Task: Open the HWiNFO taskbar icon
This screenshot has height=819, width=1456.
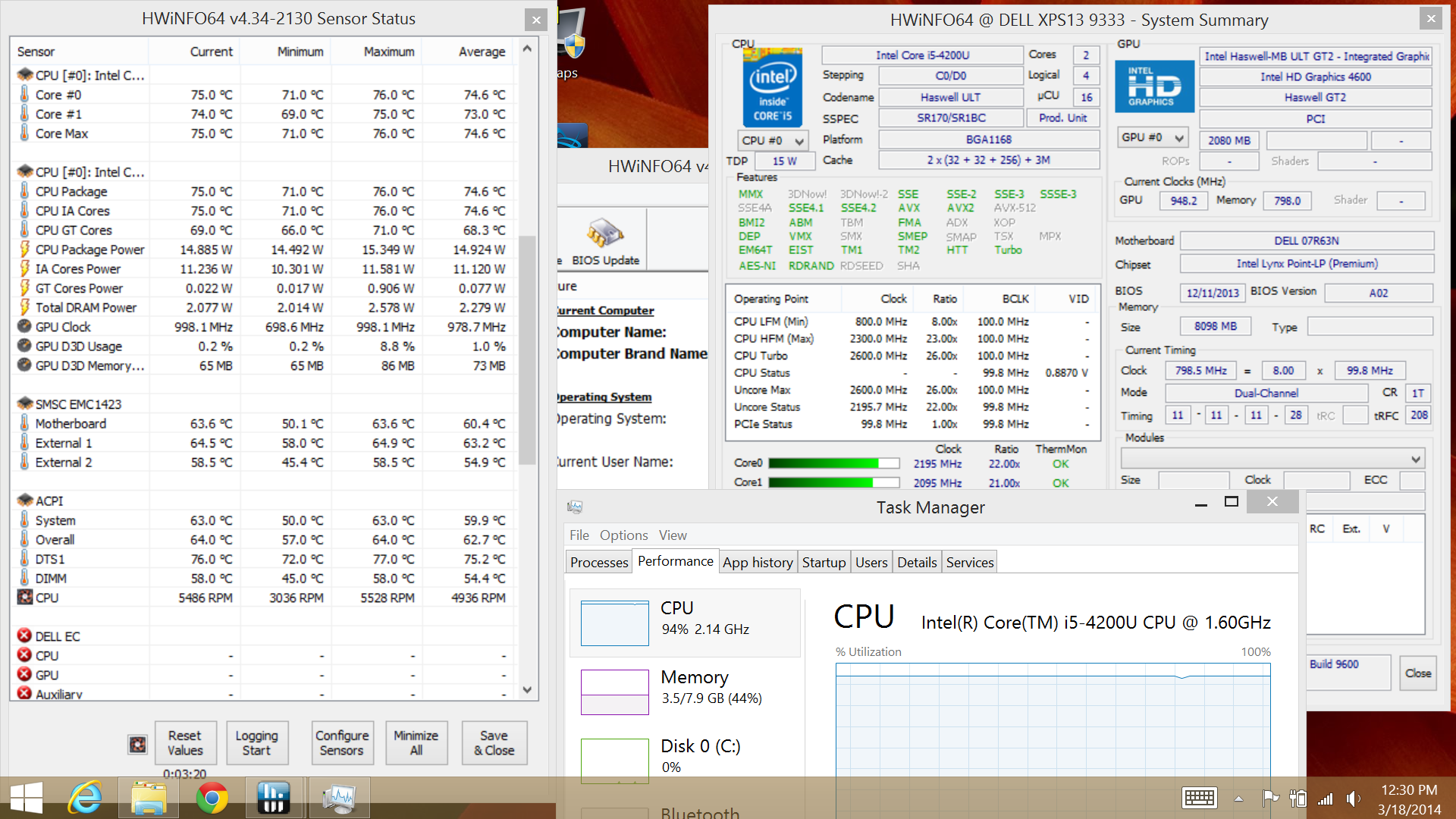Action: click(x=273, y=798)
